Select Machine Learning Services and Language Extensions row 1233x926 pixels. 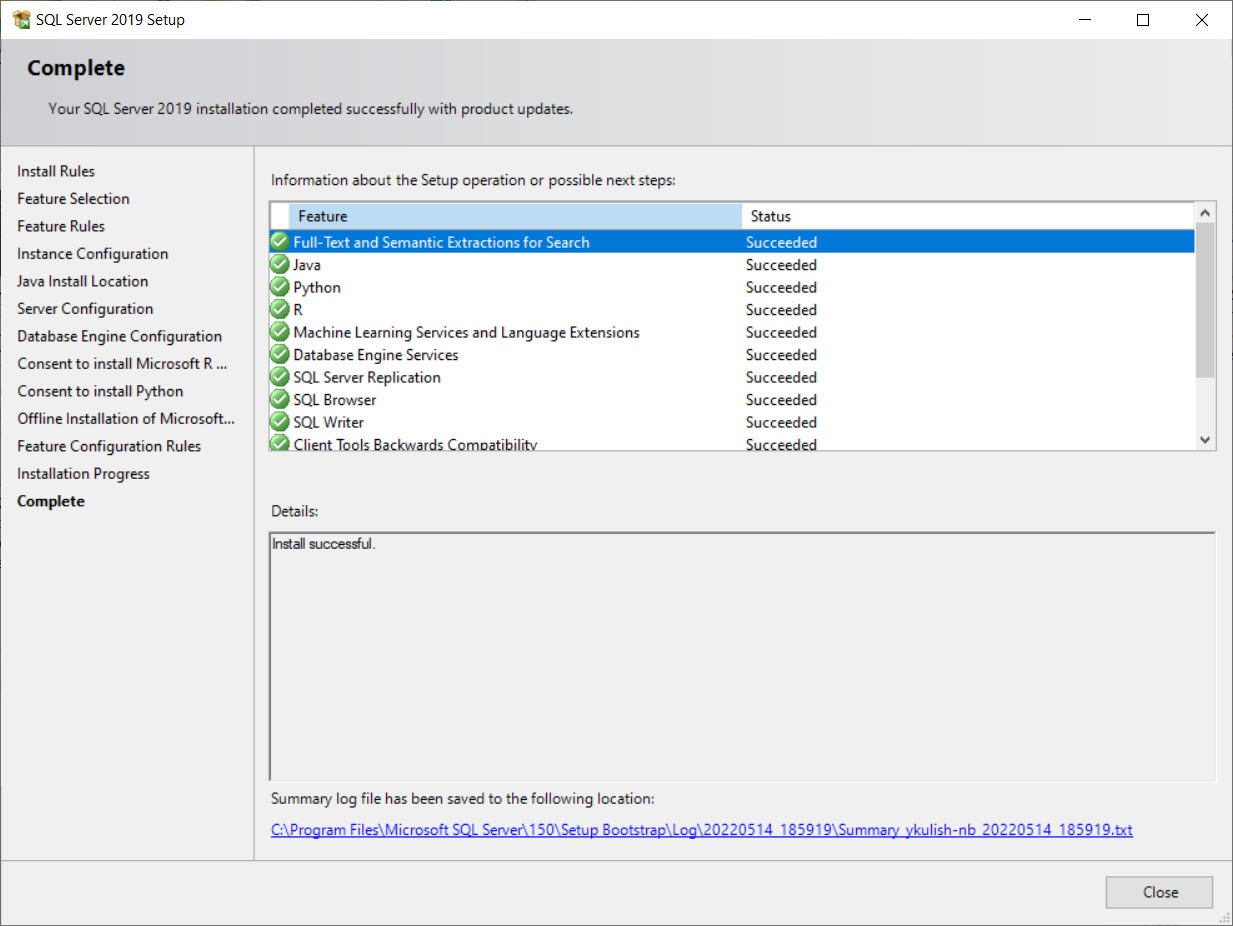[732, 332]
